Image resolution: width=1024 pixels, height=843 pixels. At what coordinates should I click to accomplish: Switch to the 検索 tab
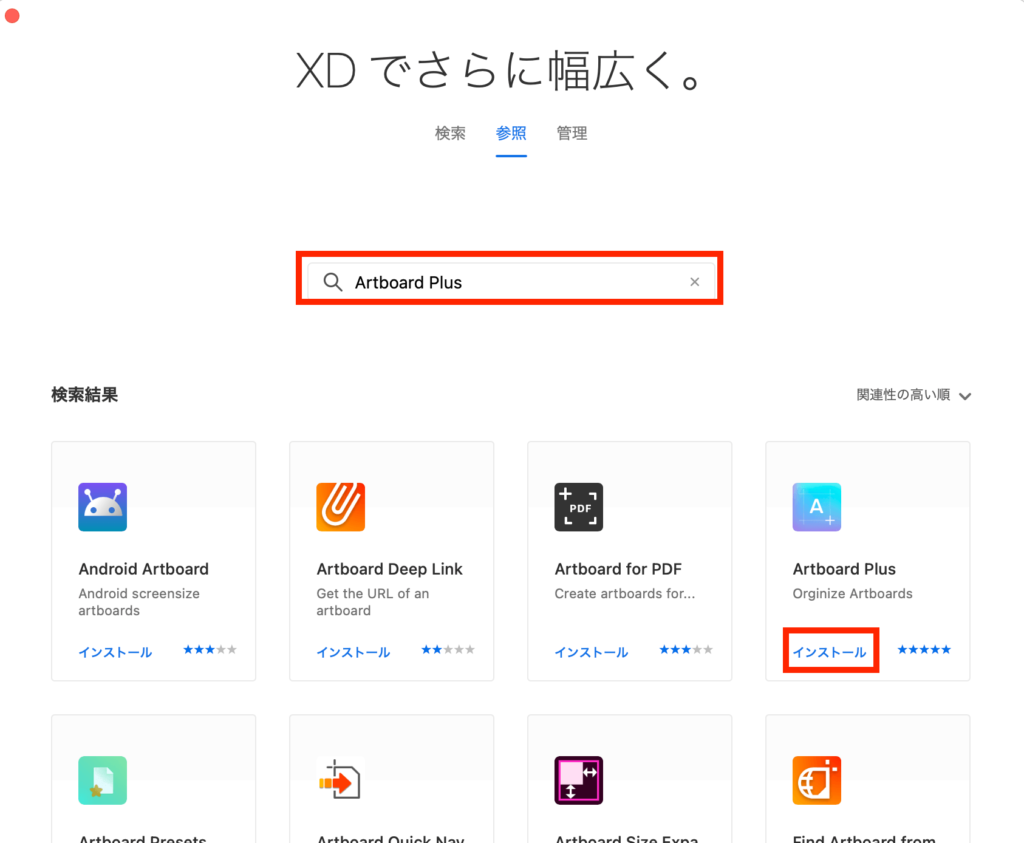tap(450, 133)
